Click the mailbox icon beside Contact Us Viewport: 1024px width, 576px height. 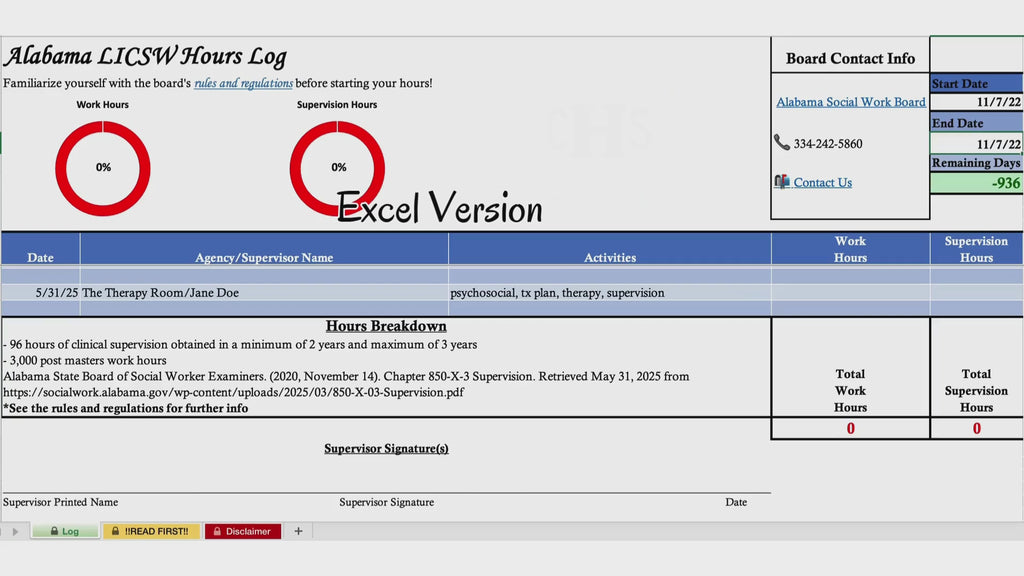782,182
